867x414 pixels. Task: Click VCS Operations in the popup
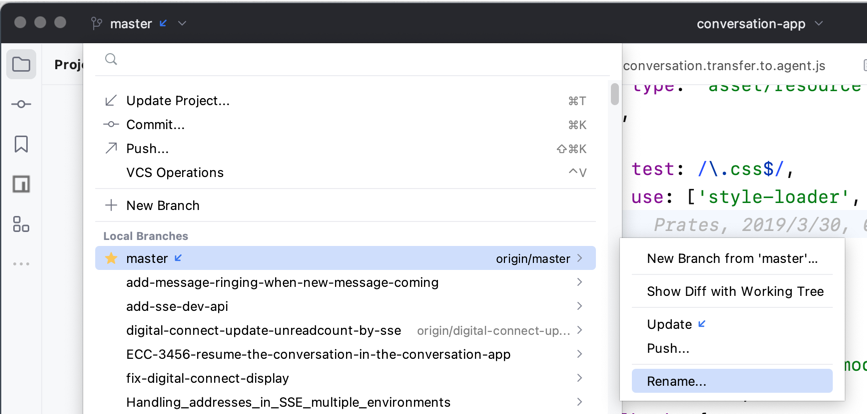click(x=174, y=172)
